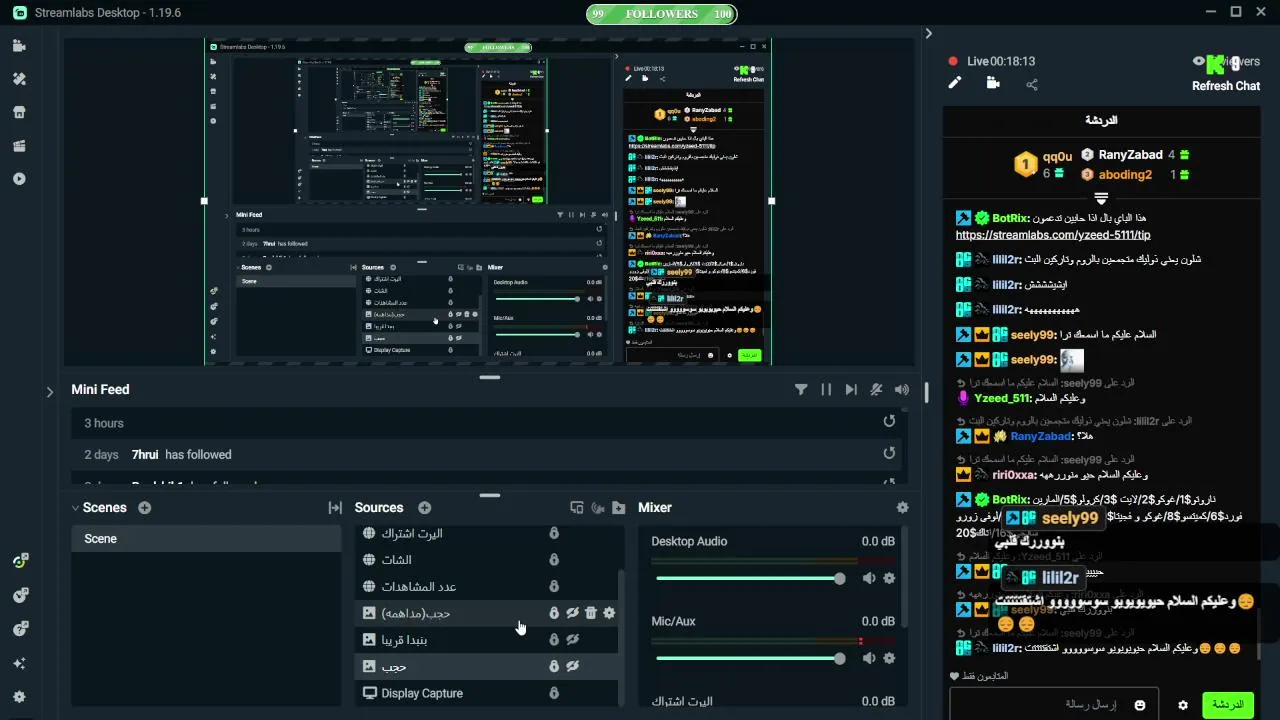Screen dimensions: 1280x720
Task: Toggle lock on الشات source
Action: point(554,559)
